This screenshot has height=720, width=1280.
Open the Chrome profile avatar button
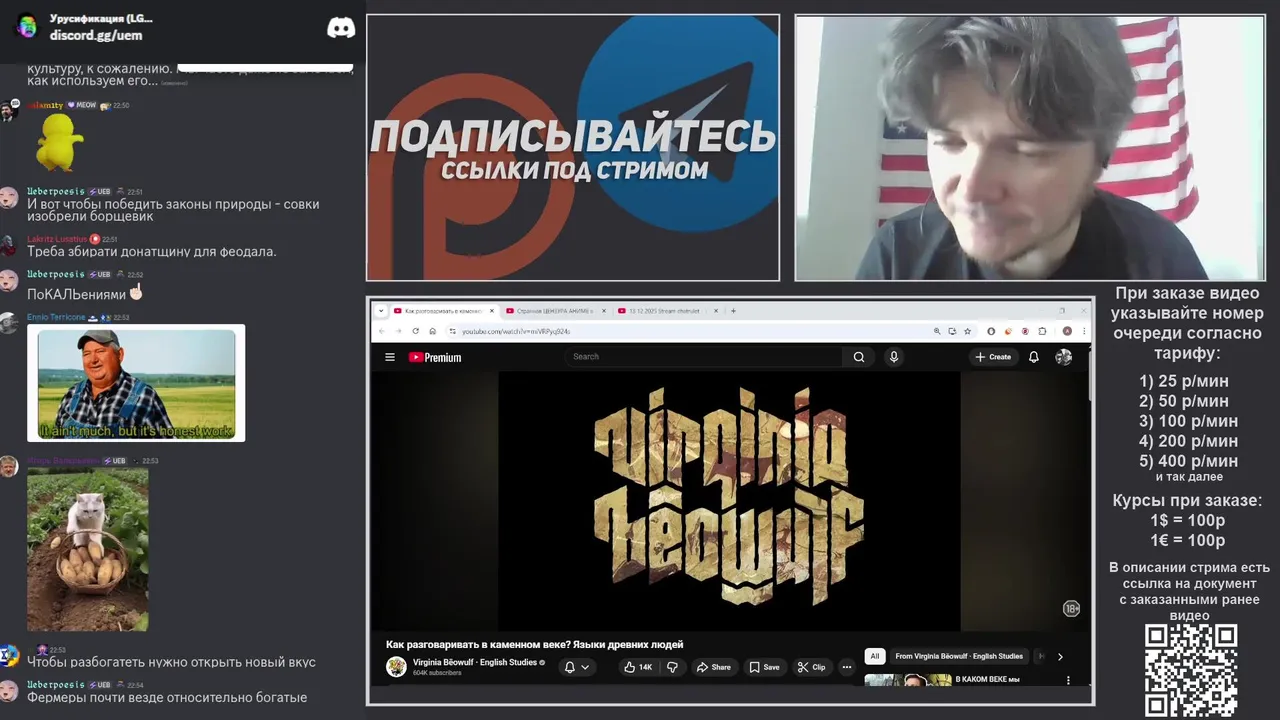pyautogui.click(x=1067, y=331)
